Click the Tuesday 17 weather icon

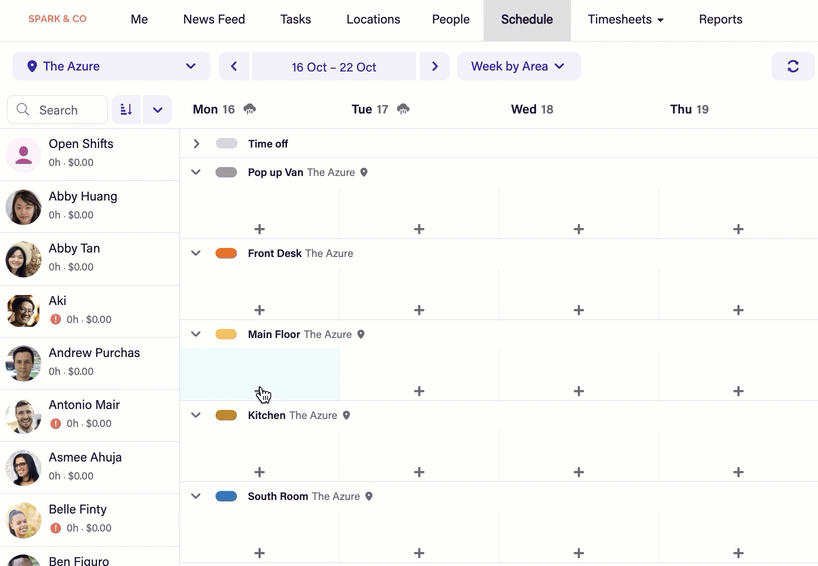(403, 109)
